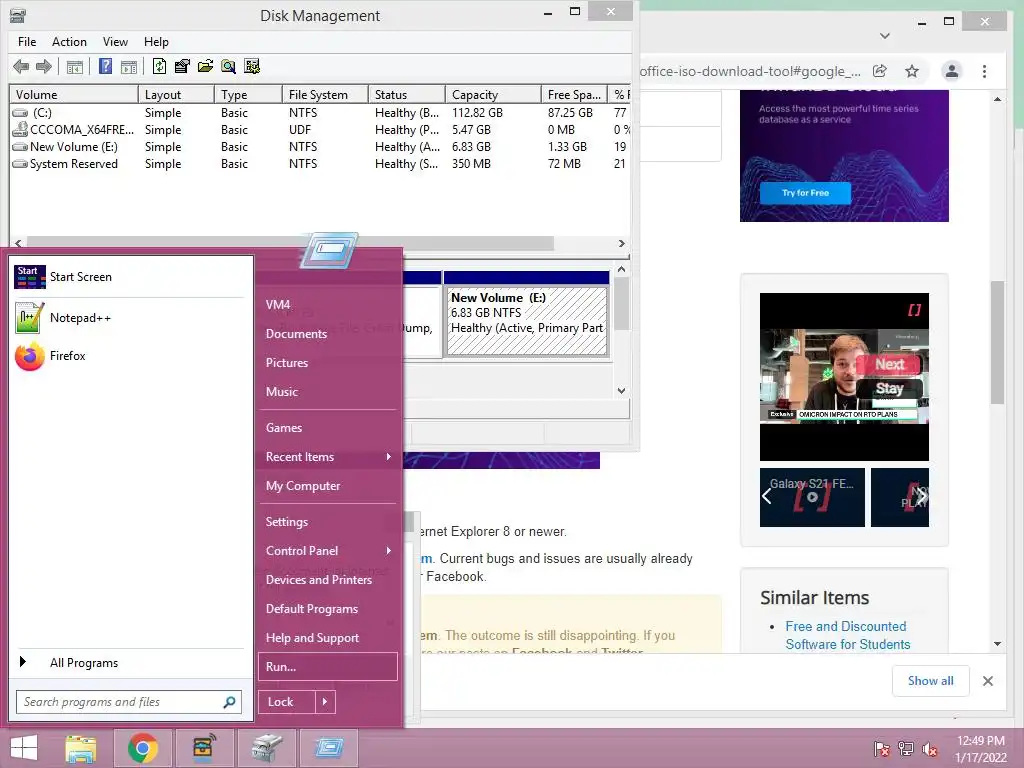Click the muted volume tray icon
Viewport: 1024px width, 768px height.
pos(930,748)
